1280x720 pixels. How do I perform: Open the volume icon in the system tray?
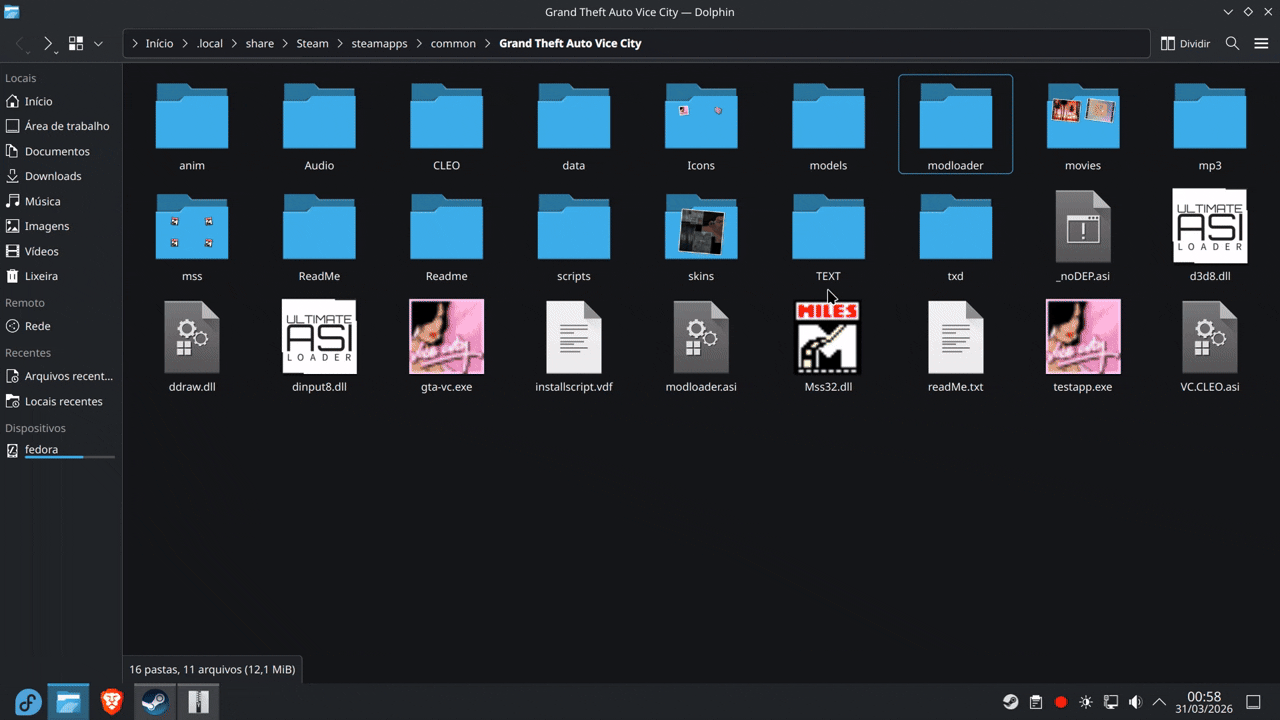[1135, 702]
